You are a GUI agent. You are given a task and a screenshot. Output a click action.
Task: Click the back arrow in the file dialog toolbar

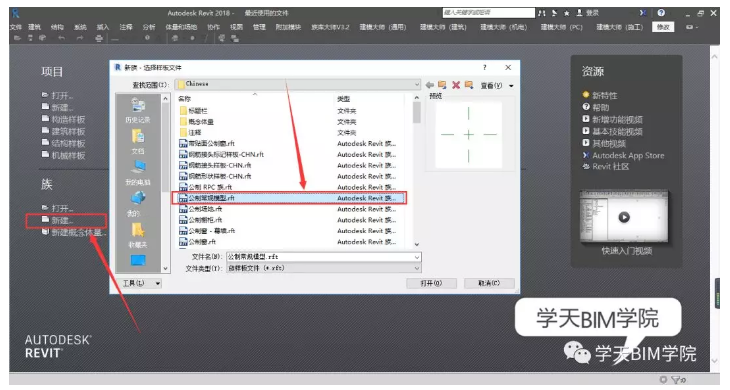pyautogui.click(x=429, y=85)
